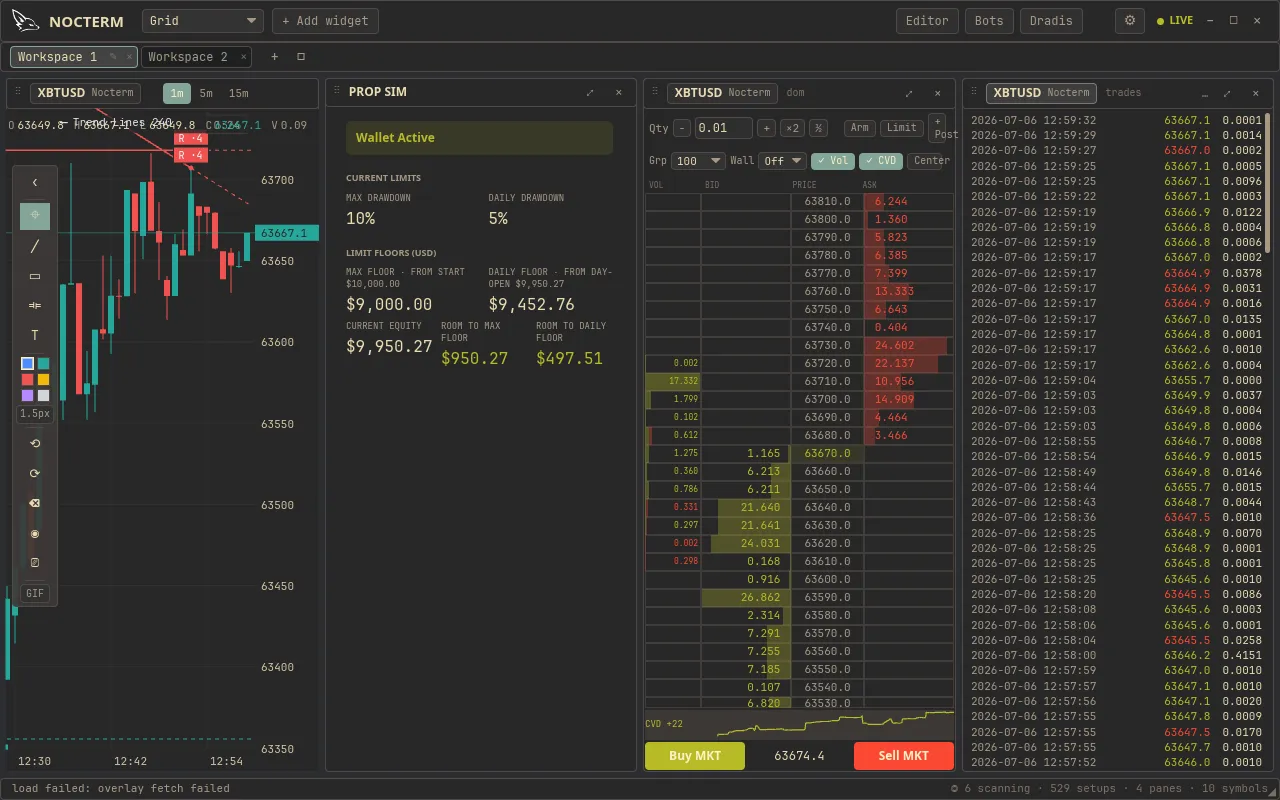This screenshot has width=1280, height=800.
Task: Add a new workspace with the plus icon
Action: (275, 57)
